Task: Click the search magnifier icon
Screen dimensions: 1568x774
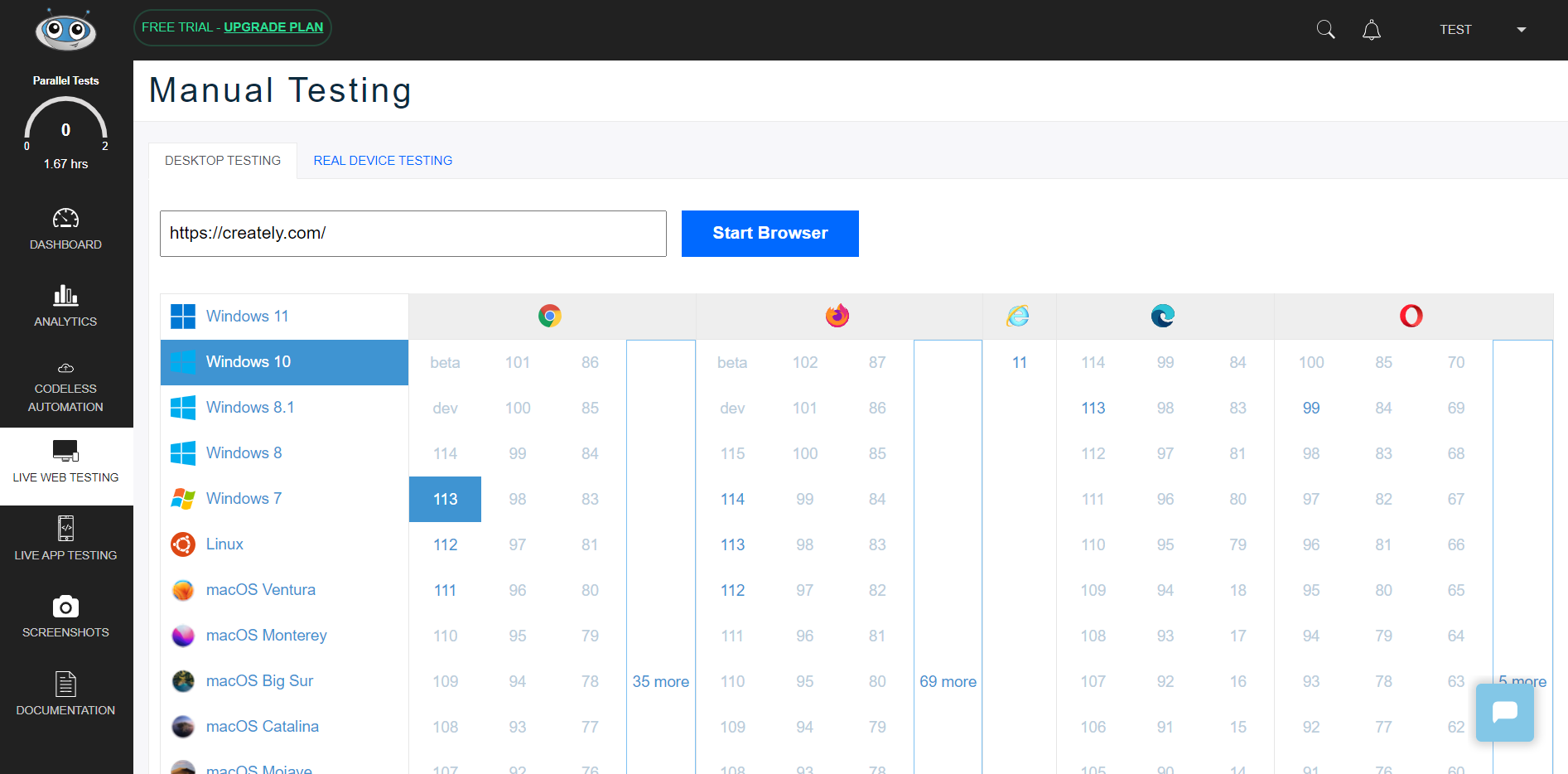Action: pyautogui.click(x=1325, y=30)
